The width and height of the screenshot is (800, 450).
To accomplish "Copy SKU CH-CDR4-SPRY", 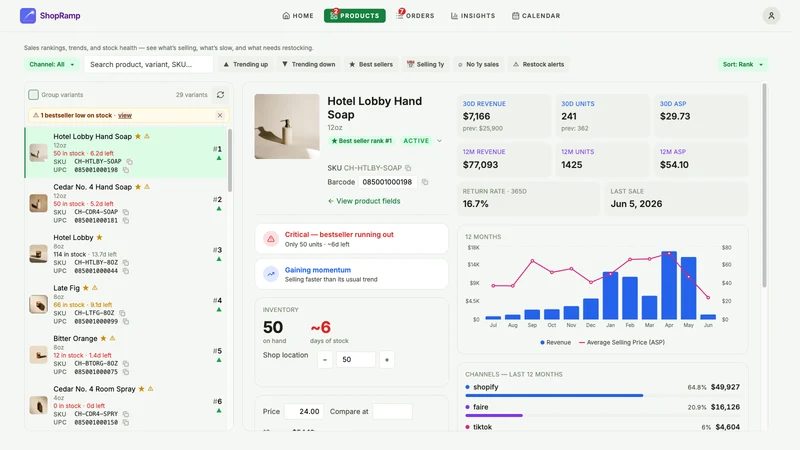I will [126, 414].
